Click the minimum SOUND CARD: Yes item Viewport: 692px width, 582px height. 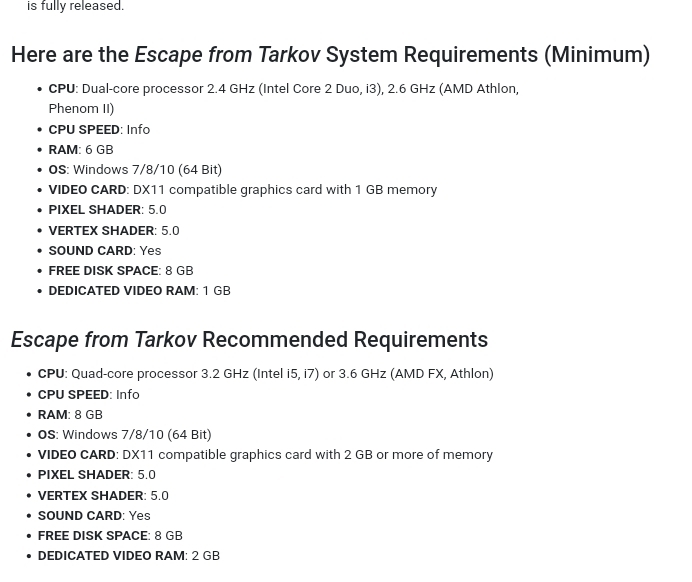click(105, 251)
